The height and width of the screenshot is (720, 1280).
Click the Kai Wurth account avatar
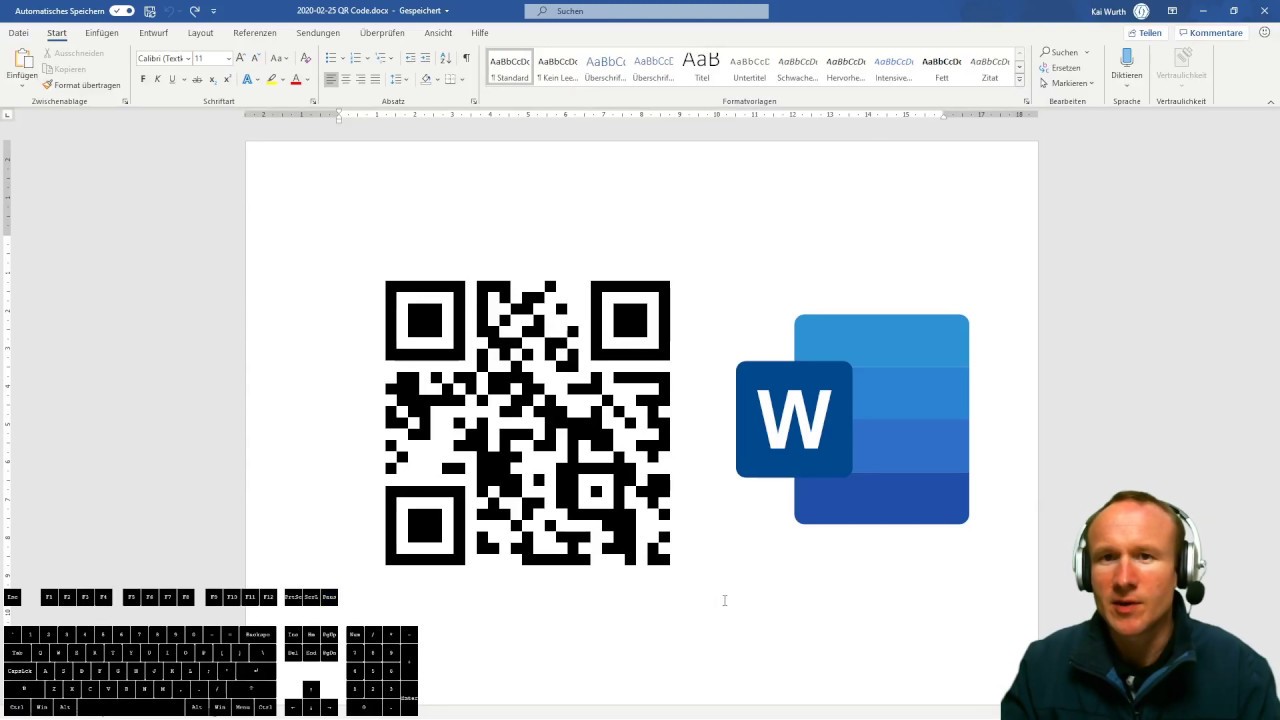click(x=1142, y=11)
